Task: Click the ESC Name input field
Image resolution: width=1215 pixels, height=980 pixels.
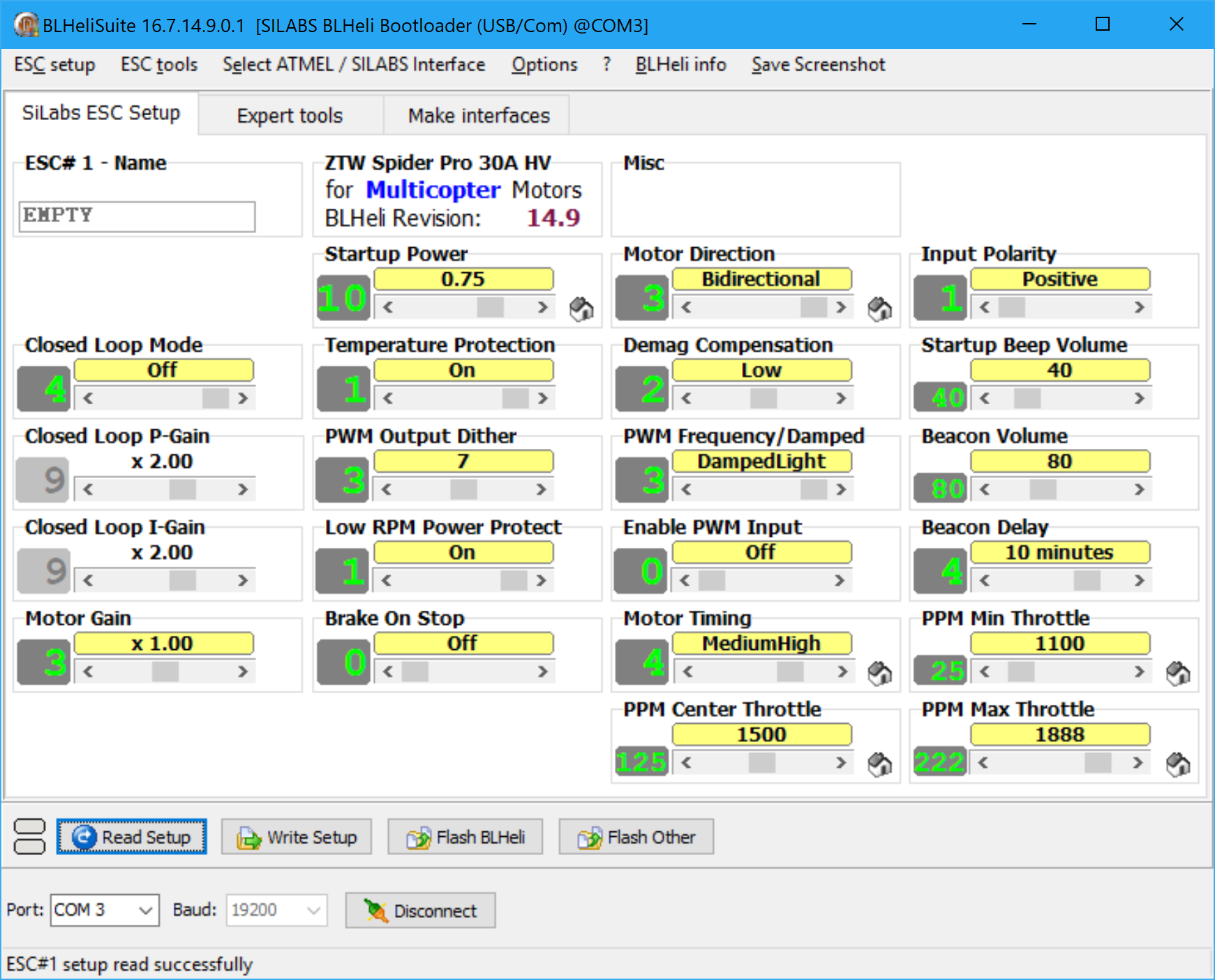Action: 137,216
